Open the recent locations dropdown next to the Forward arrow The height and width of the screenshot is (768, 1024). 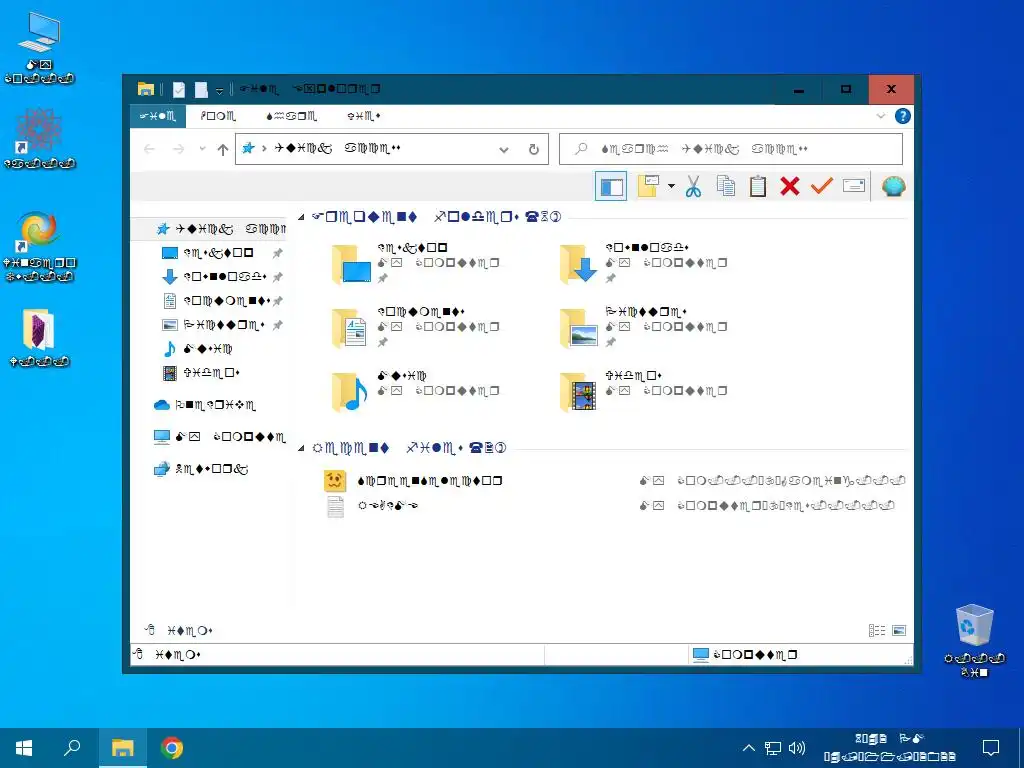[x=202, y=149]
